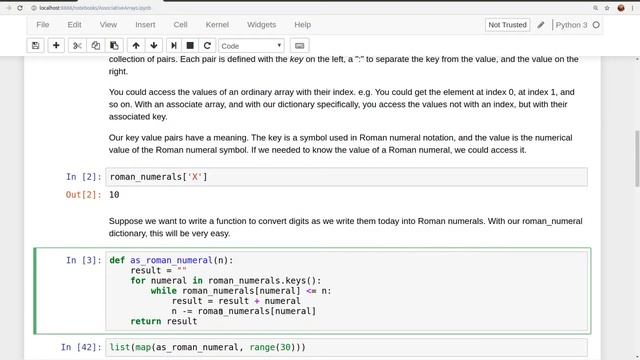The height and width of the screenshot is (360, 640).
Task: Open the browser zoom magnifier icon
Action: (x=596, y=8)
